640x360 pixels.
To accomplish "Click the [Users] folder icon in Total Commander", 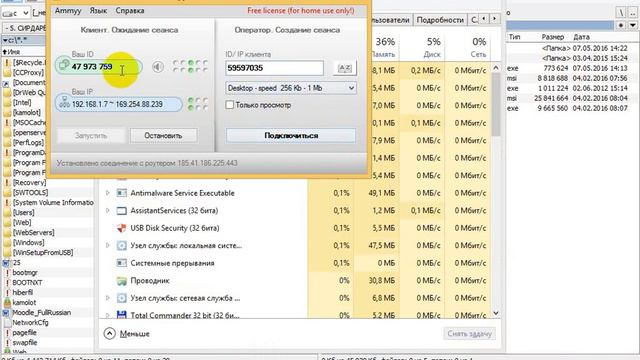I will coord(7,213).
